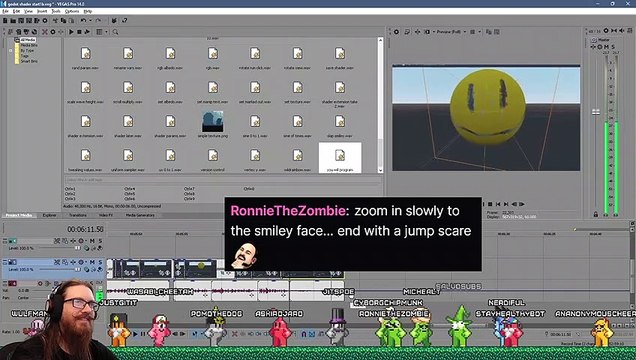636x360 pixels.
Task: Open Master Bus audio properties gear icon
Action: tap(606, 31)
